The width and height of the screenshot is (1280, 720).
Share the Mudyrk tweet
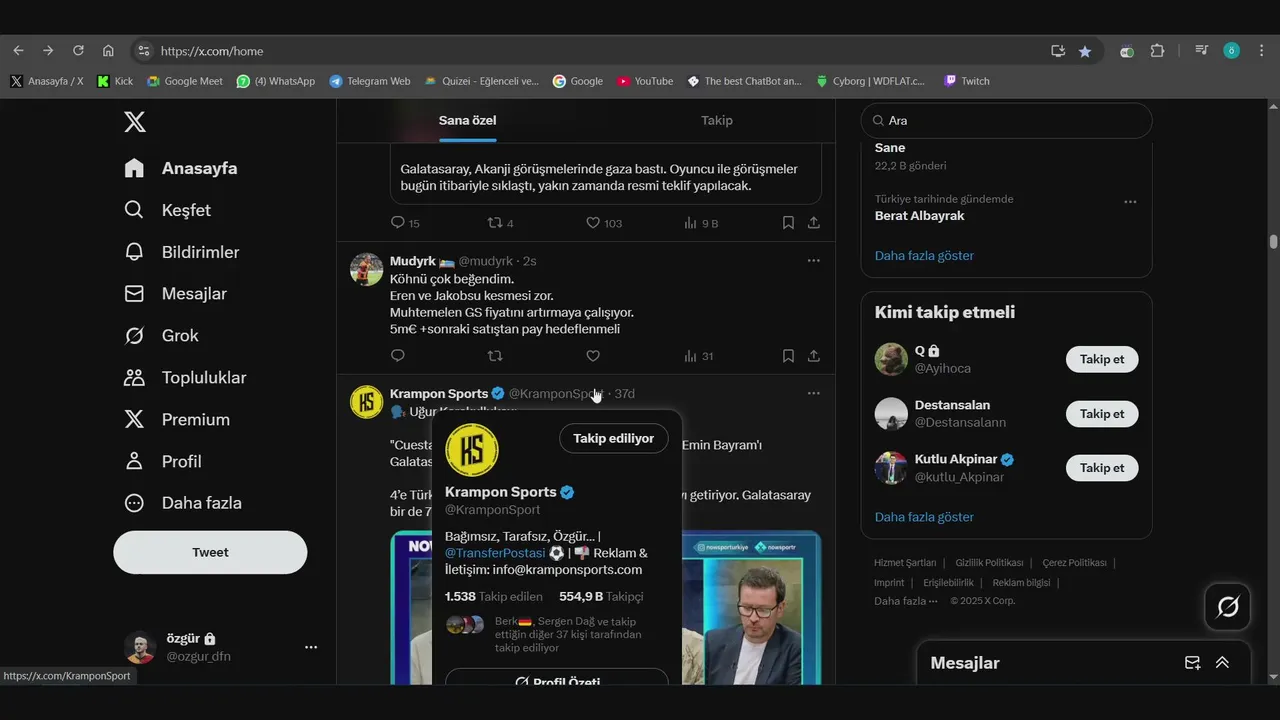[x=814, y=356]
